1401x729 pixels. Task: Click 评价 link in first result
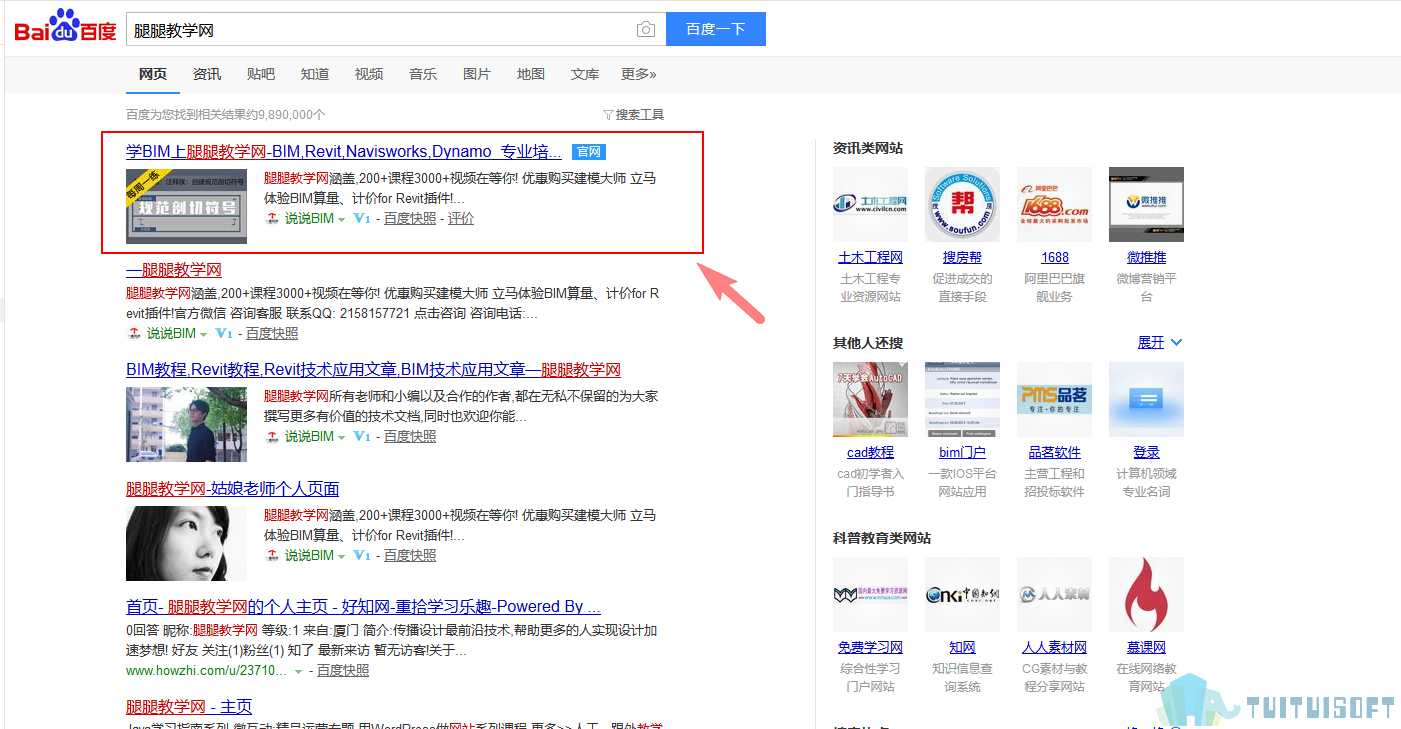[461, 218]
